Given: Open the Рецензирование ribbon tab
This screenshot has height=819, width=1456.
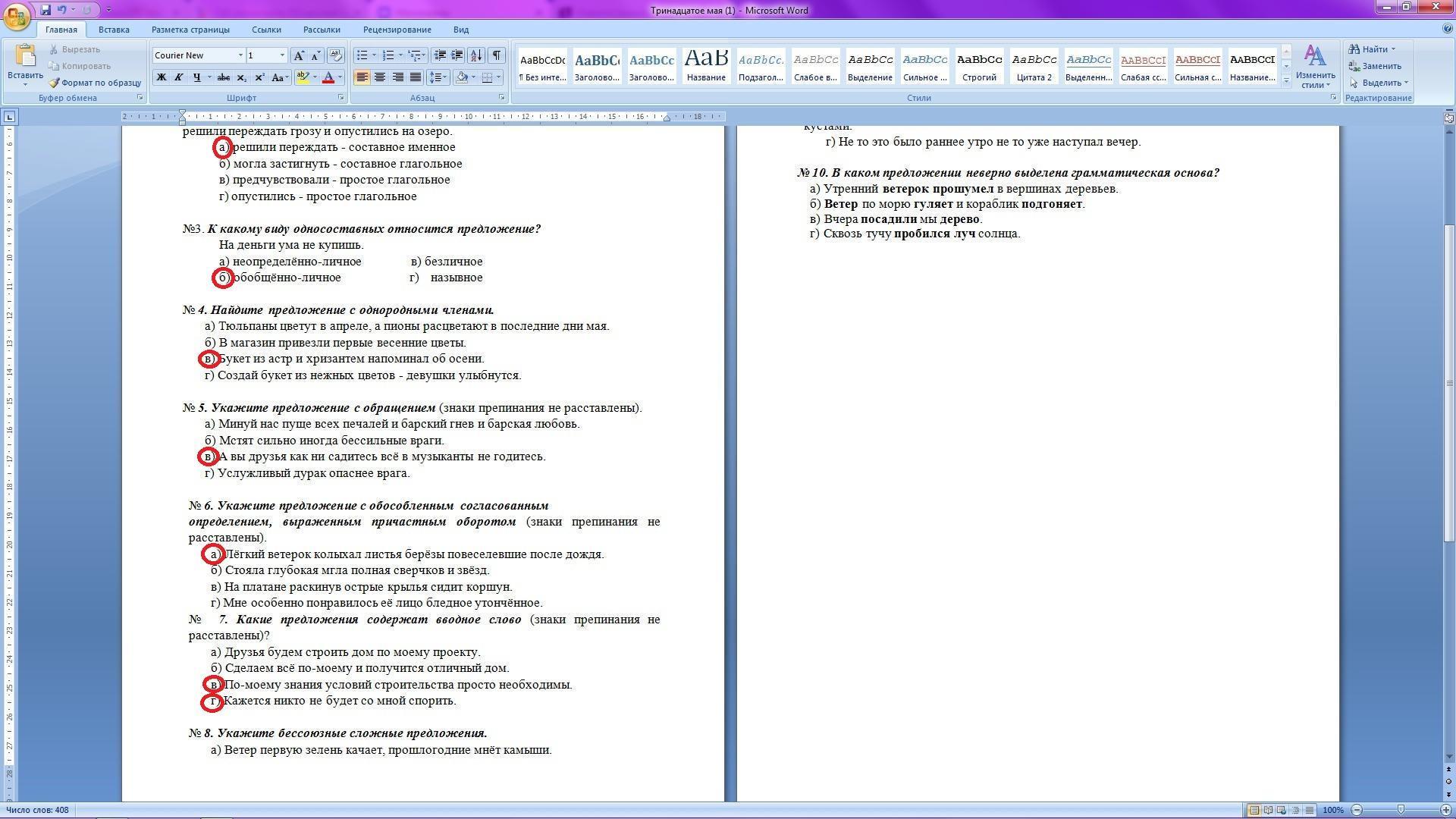Looking at the screenshot, I should click(397, 30).
